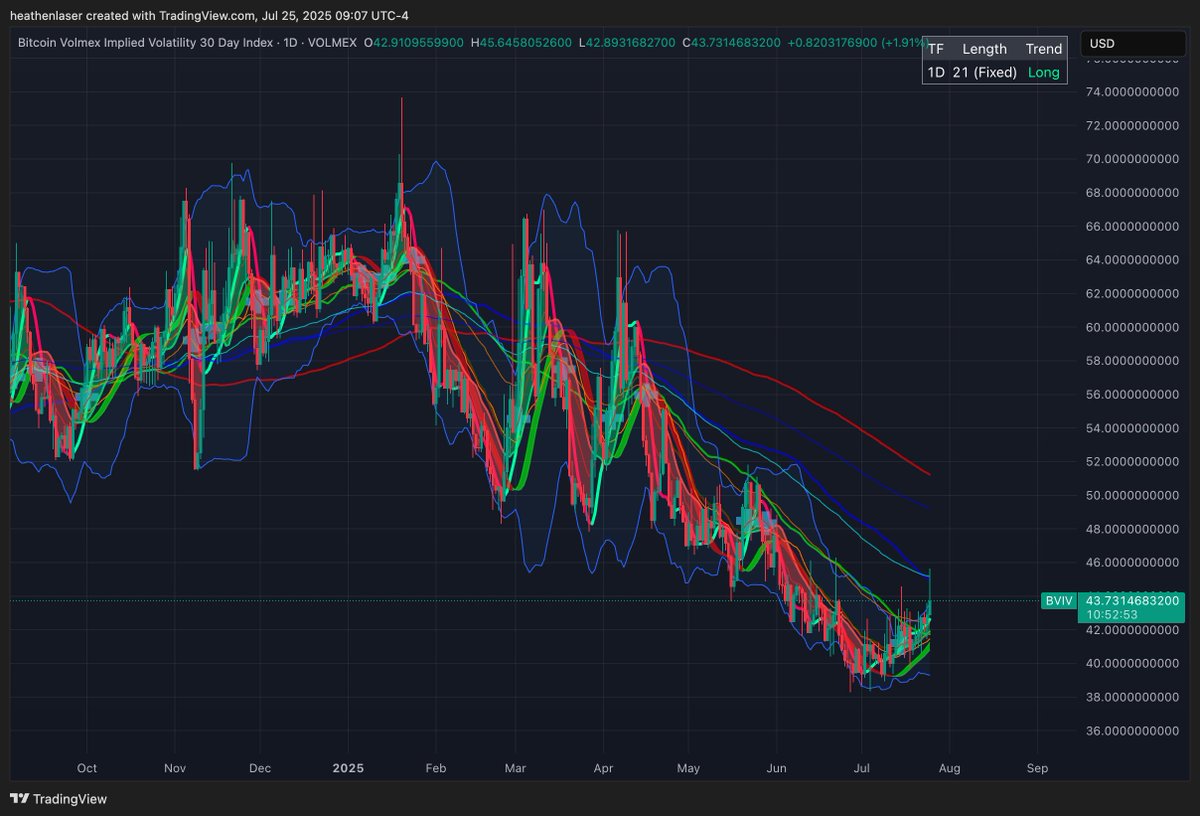Click the 38.0000000000 price axis label
1200x816 pixels.
click(x=1133, y=696)
